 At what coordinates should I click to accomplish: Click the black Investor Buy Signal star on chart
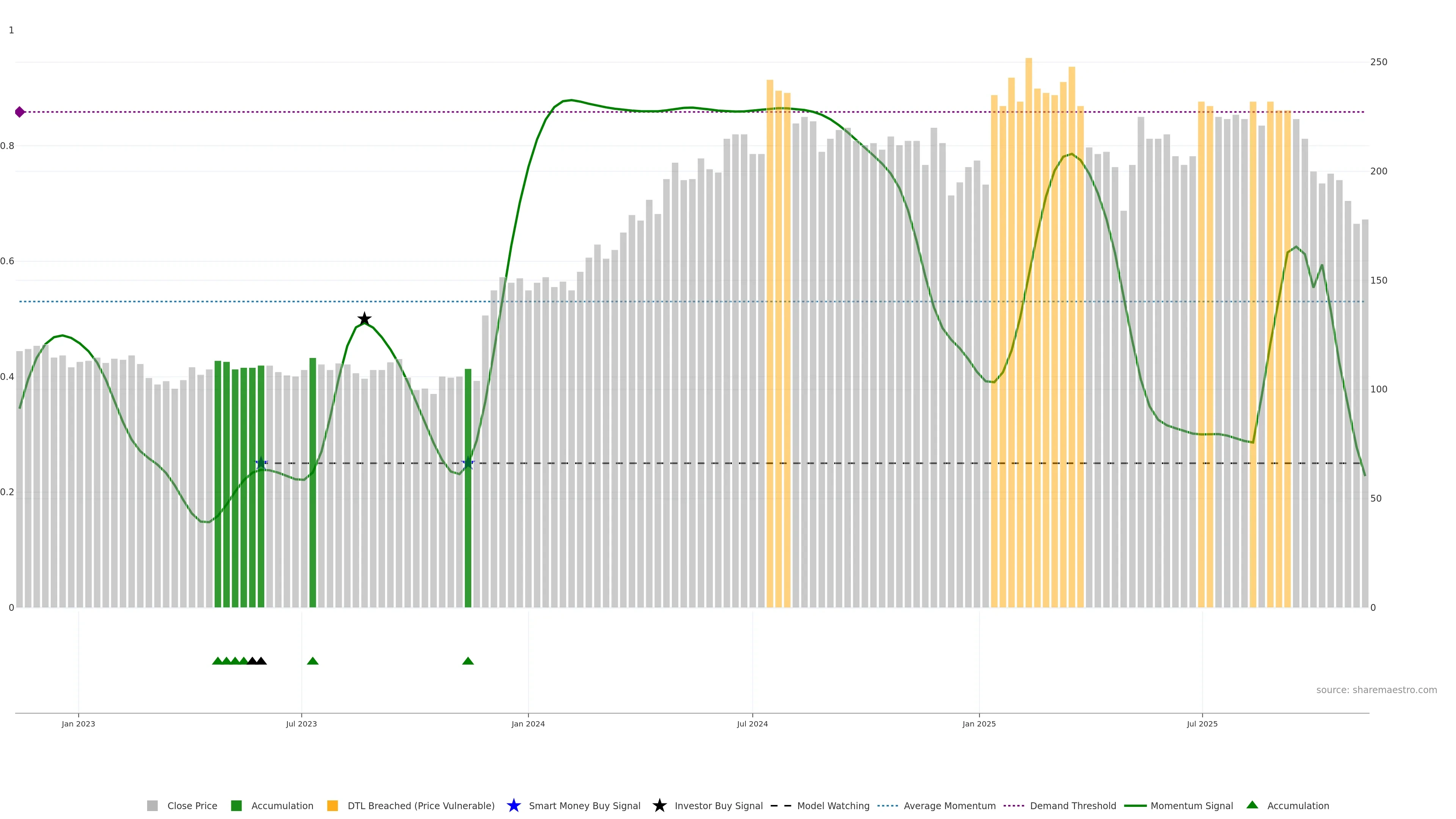(x=364, y=319)
